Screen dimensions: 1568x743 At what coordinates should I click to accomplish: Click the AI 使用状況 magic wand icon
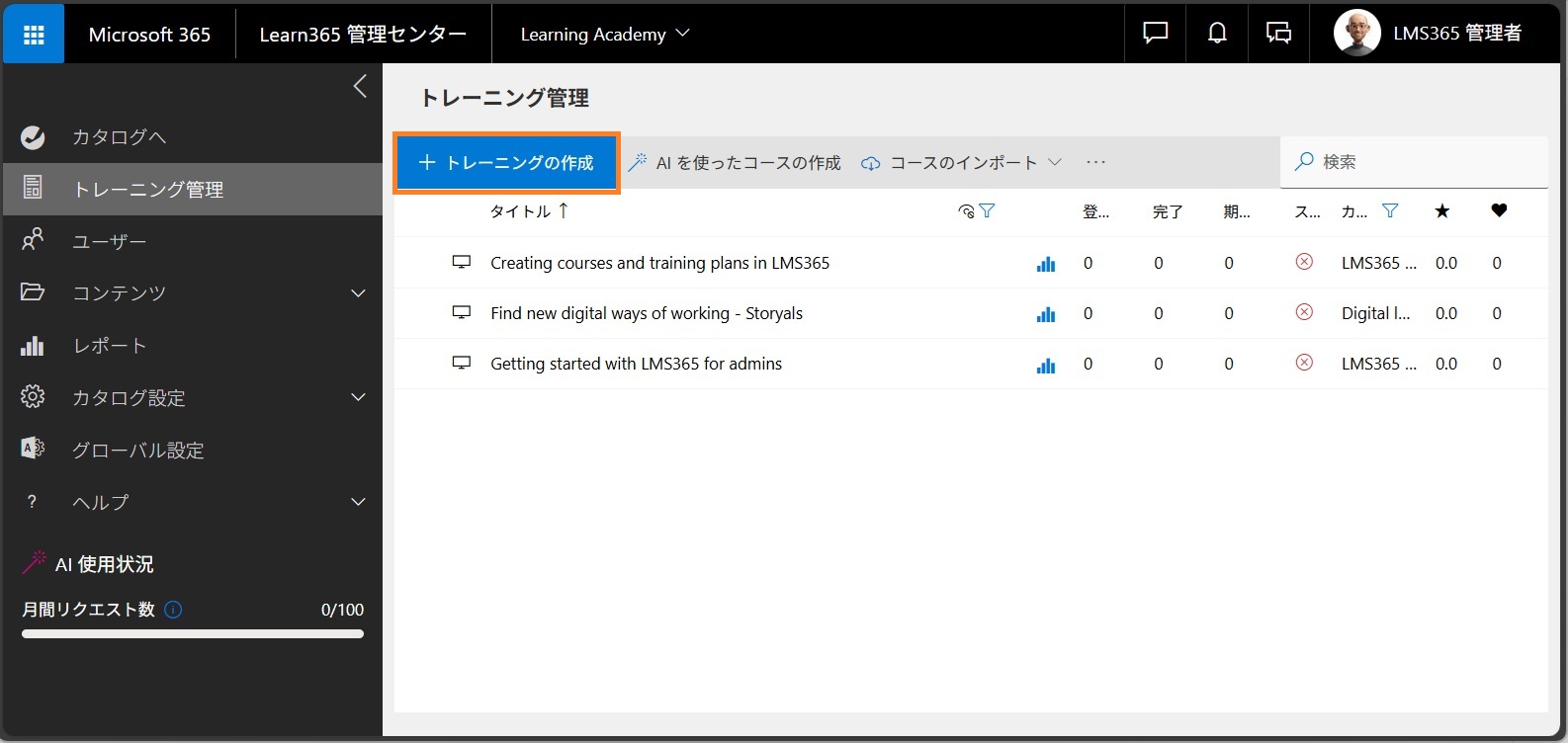[35, 562]
